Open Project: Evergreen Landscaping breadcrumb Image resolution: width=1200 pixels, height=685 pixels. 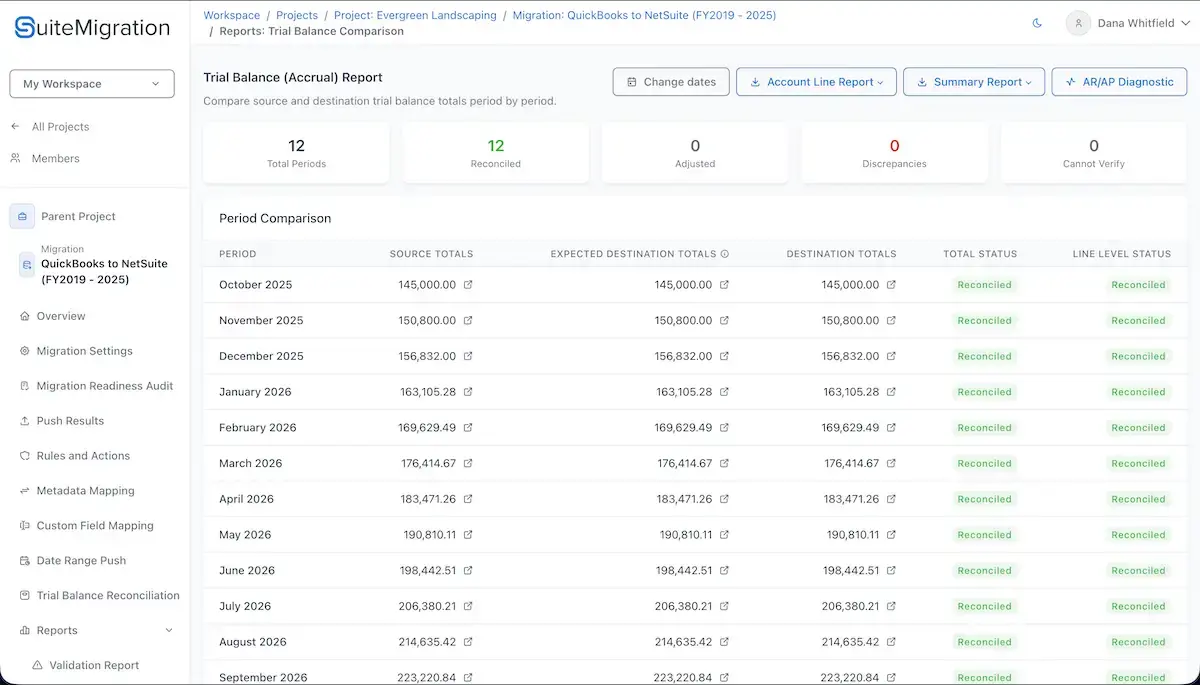415,15
